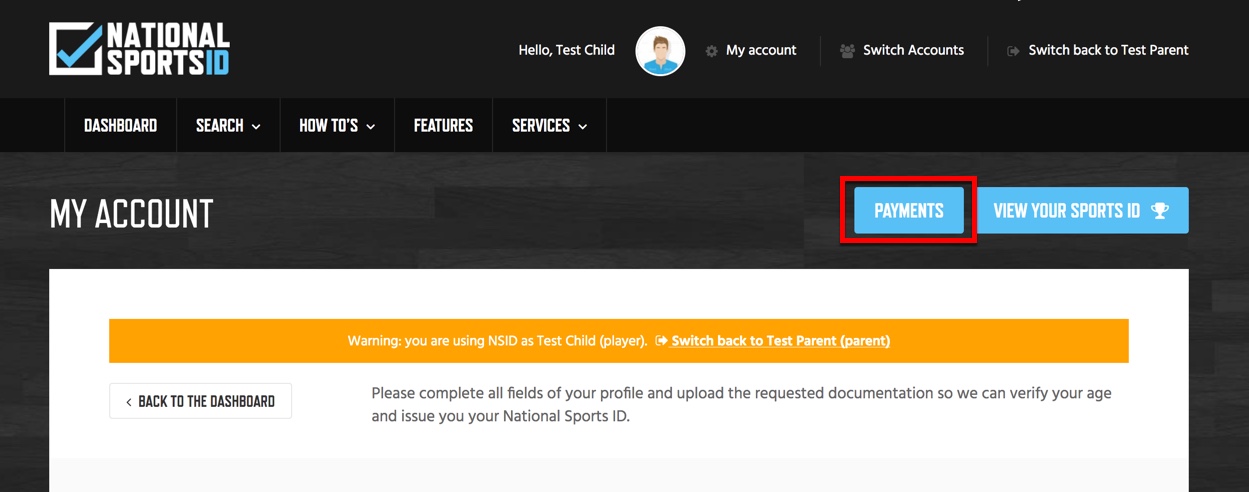
Task: Click View Your Sports ID button
Action: click(1082, 211)
